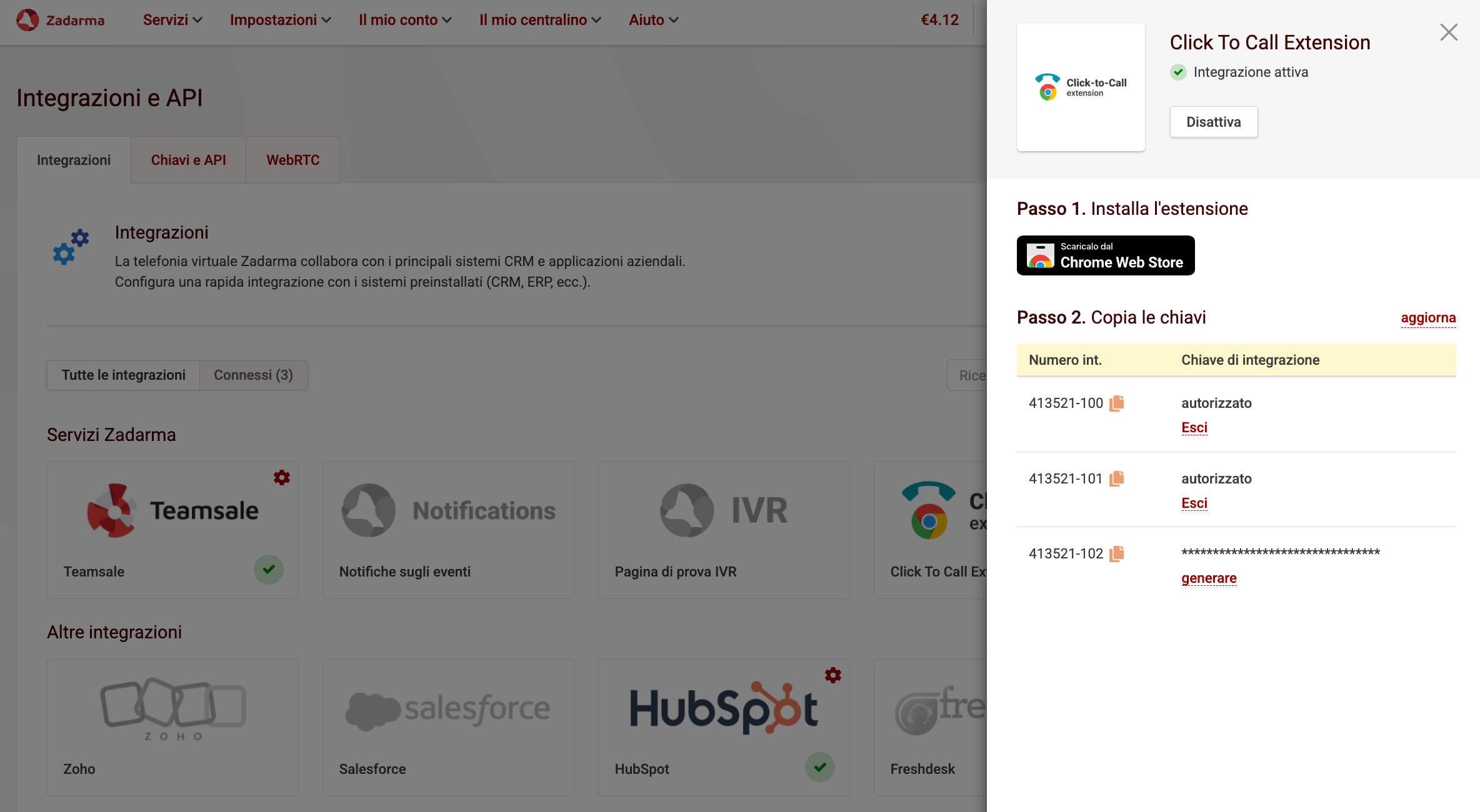Copy the key for extension 413521-101
This screenshot has height=812, width=1480.
[1116, 479]
